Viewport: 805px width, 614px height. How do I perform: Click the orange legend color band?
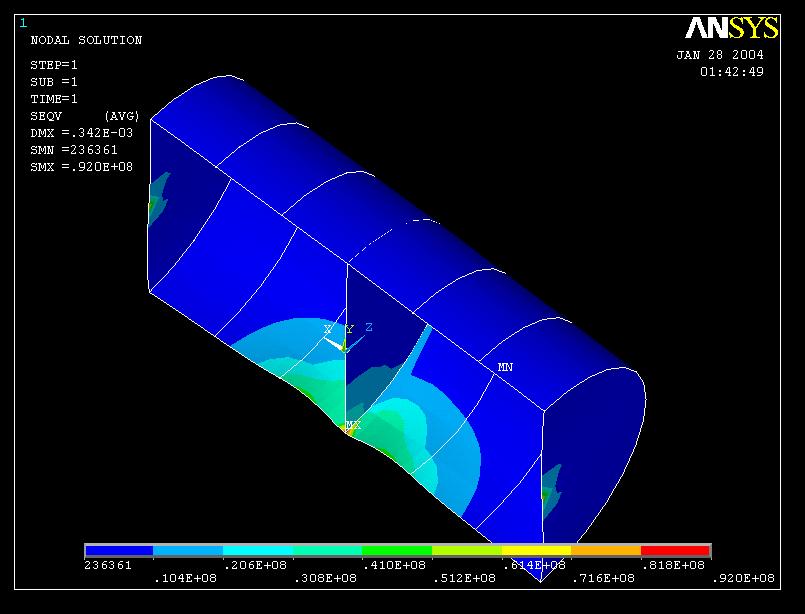606,550
